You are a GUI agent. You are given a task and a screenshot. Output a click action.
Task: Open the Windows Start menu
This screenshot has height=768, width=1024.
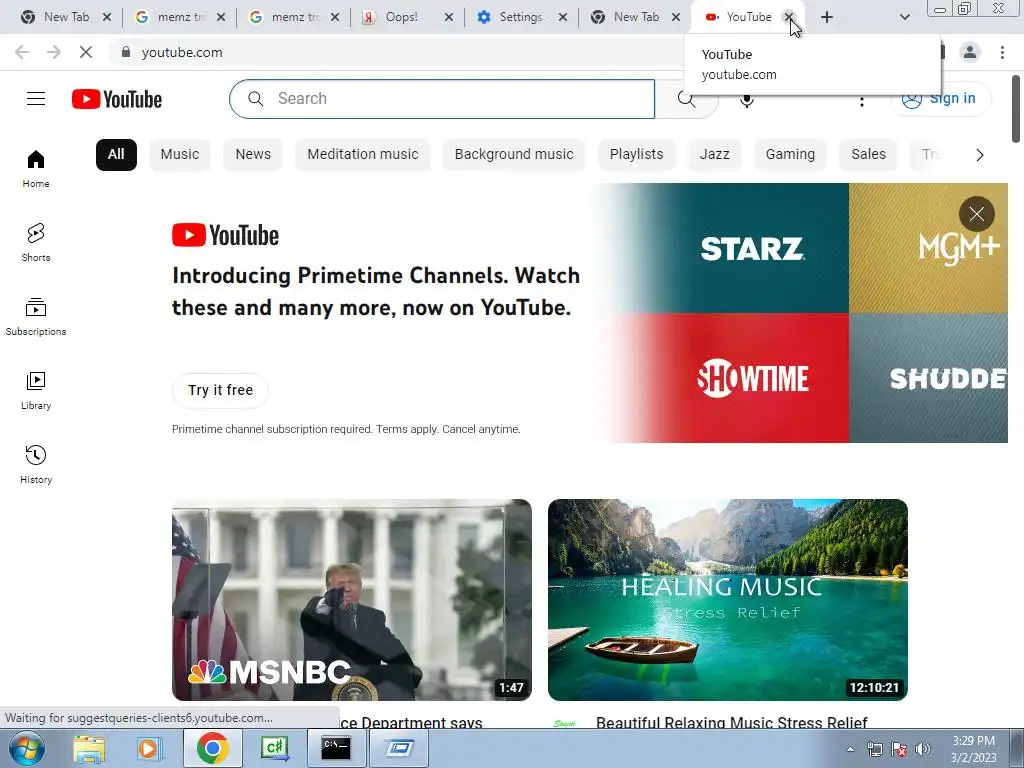[25, 748]
